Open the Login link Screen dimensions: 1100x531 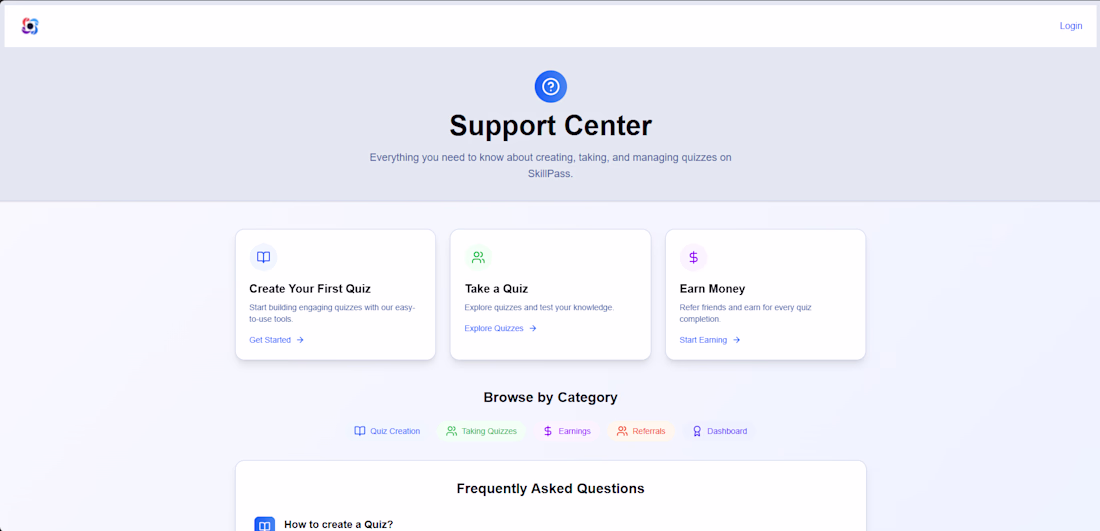pyautogui.click(x=1070, y=26)
